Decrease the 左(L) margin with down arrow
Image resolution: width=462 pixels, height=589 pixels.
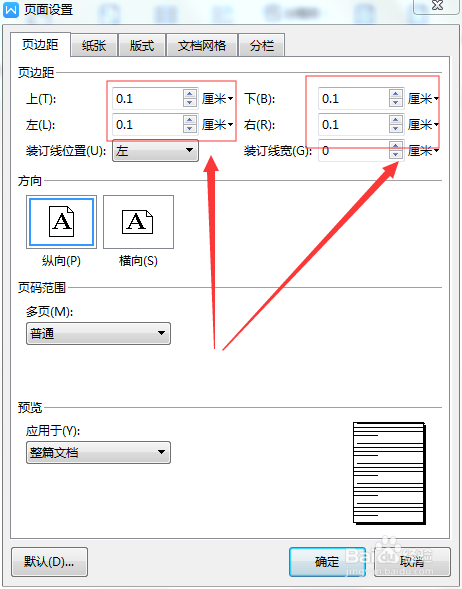[190, 129]
